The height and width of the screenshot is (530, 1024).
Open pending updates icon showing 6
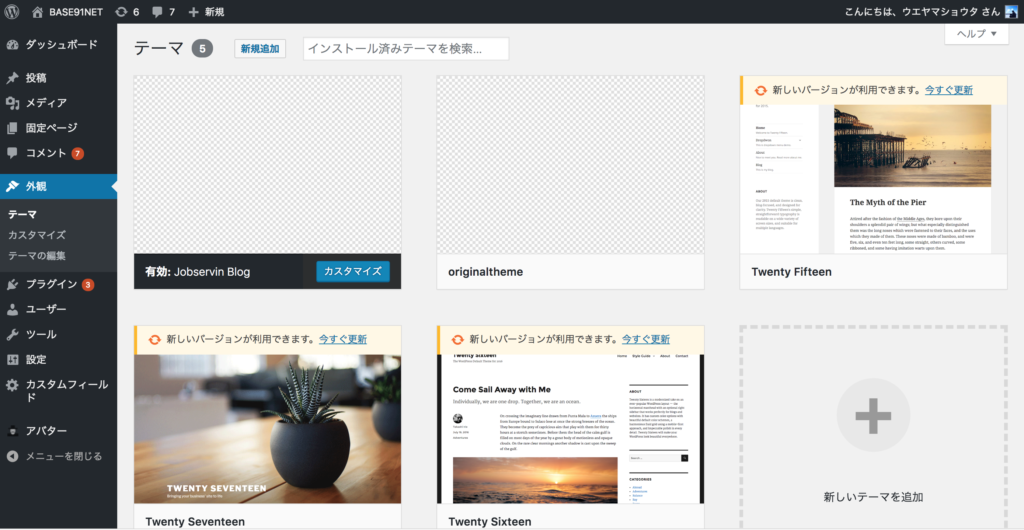click(121, 12)
